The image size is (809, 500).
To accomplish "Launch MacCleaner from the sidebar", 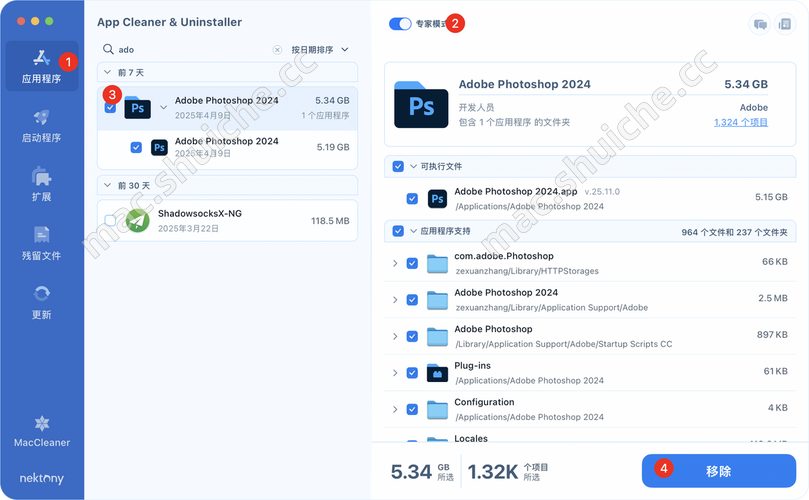I will point(41,431).
